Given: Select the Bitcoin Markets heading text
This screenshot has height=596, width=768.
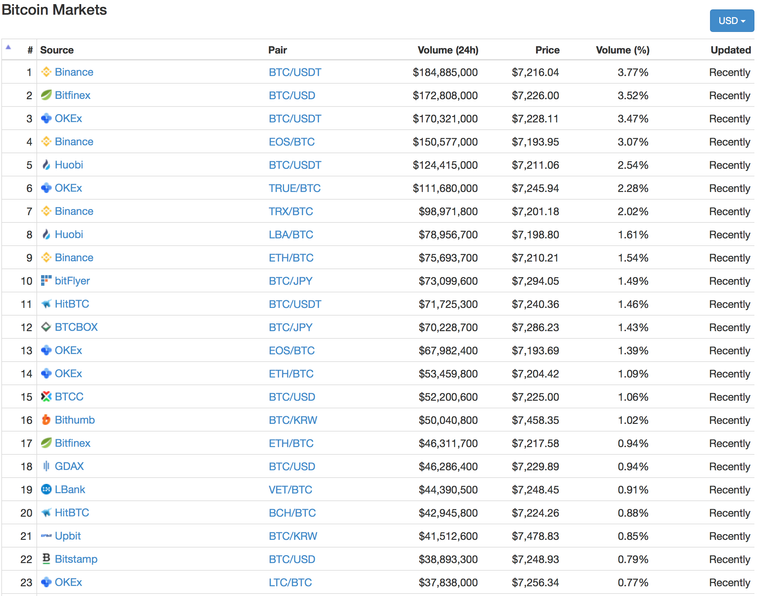Looking at the screenshot, I should [x=54, y=10].
